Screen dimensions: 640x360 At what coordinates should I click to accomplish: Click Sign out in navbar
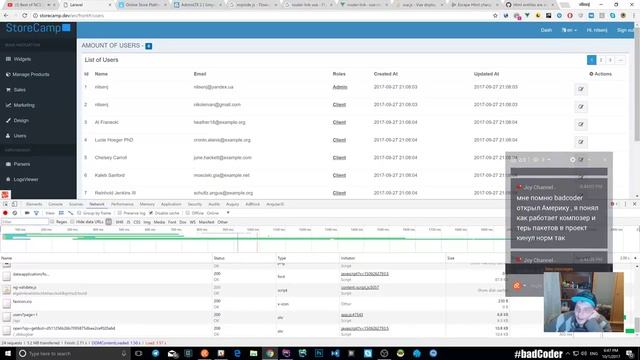(626, 30)
